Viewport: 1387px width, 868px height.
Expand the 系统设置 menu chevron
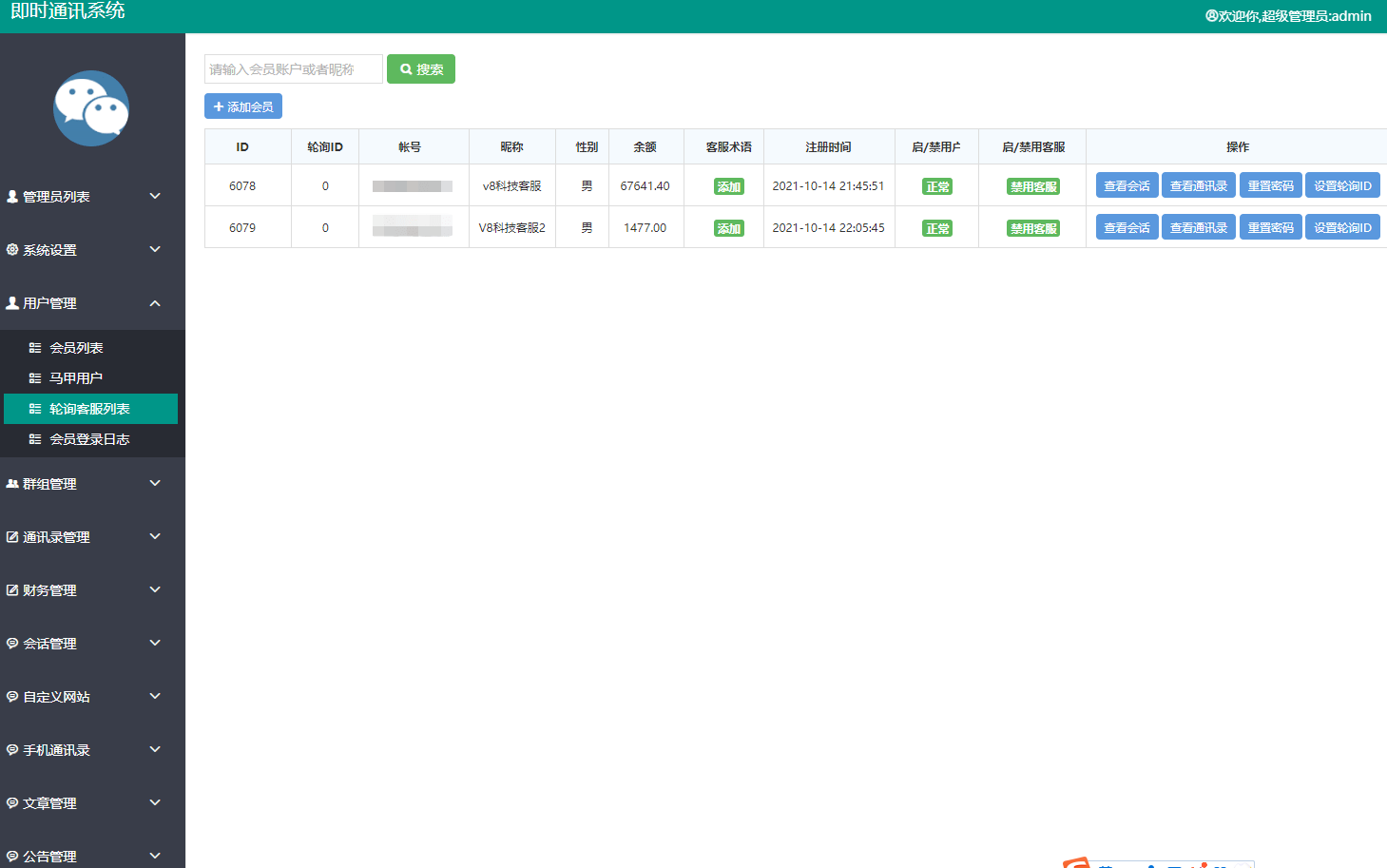(155, 249)
